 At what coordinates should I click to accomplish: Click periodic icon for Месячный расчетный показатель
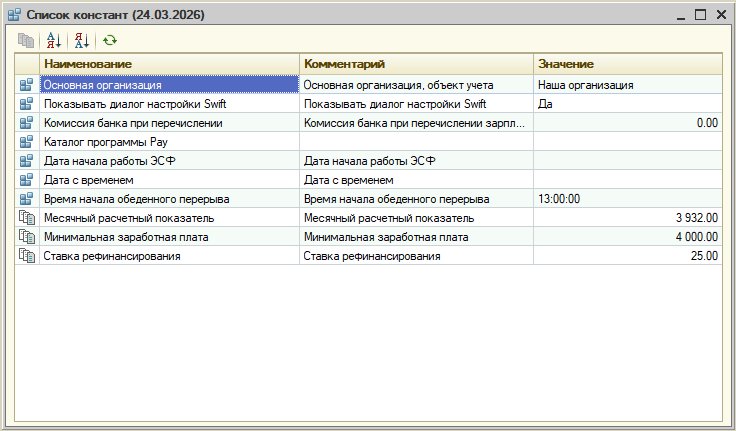pyautogui.click(x=27, y=218)
